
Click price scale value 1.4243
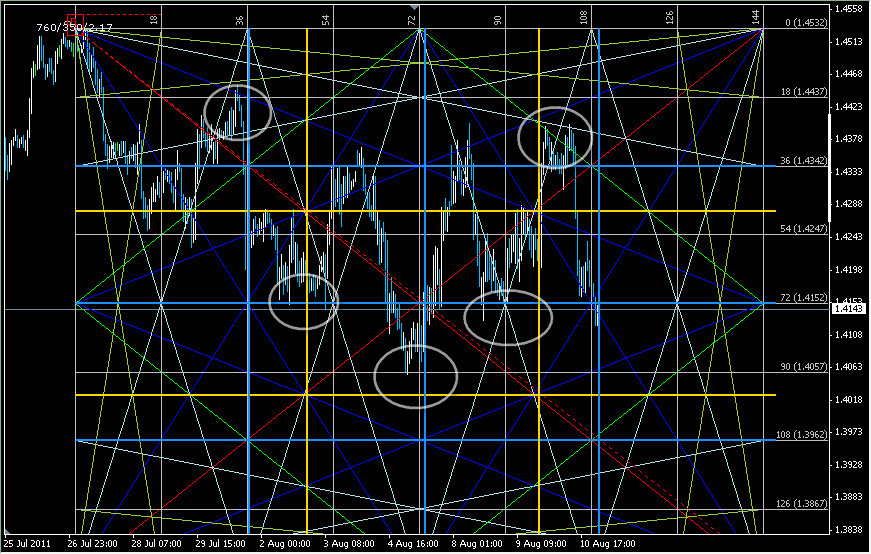tap(849, 237)
